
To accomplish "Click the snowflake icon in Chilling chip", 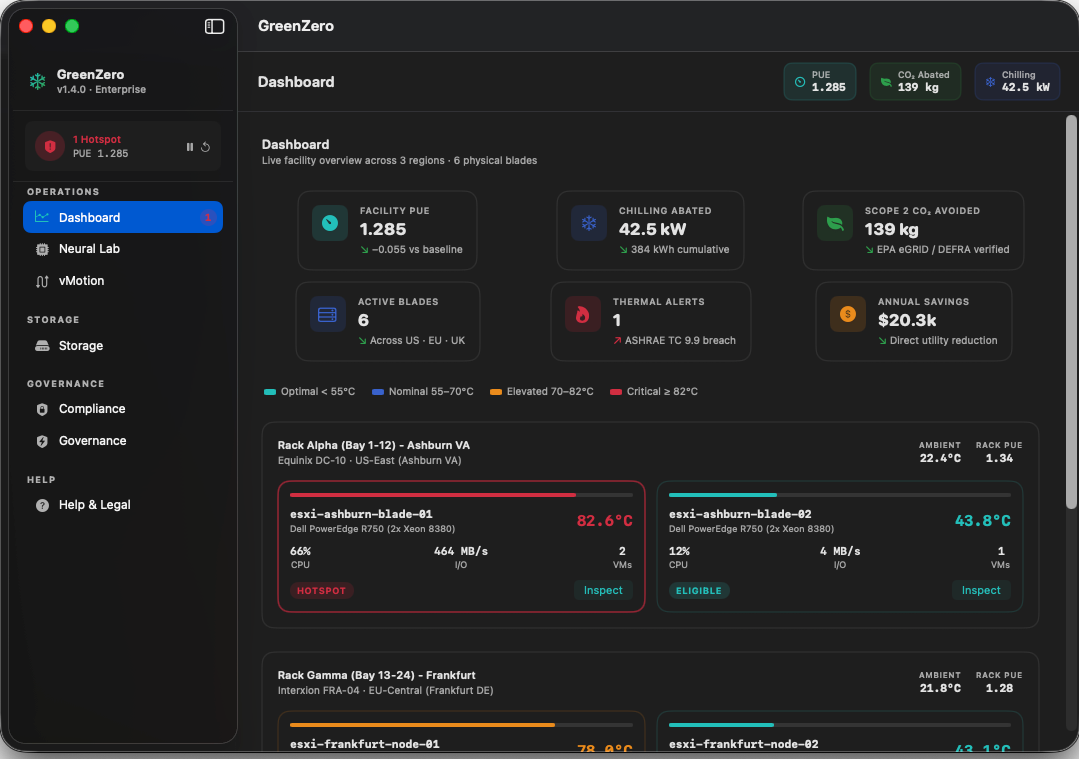I will pyautogui.click(x=990, y=82).
